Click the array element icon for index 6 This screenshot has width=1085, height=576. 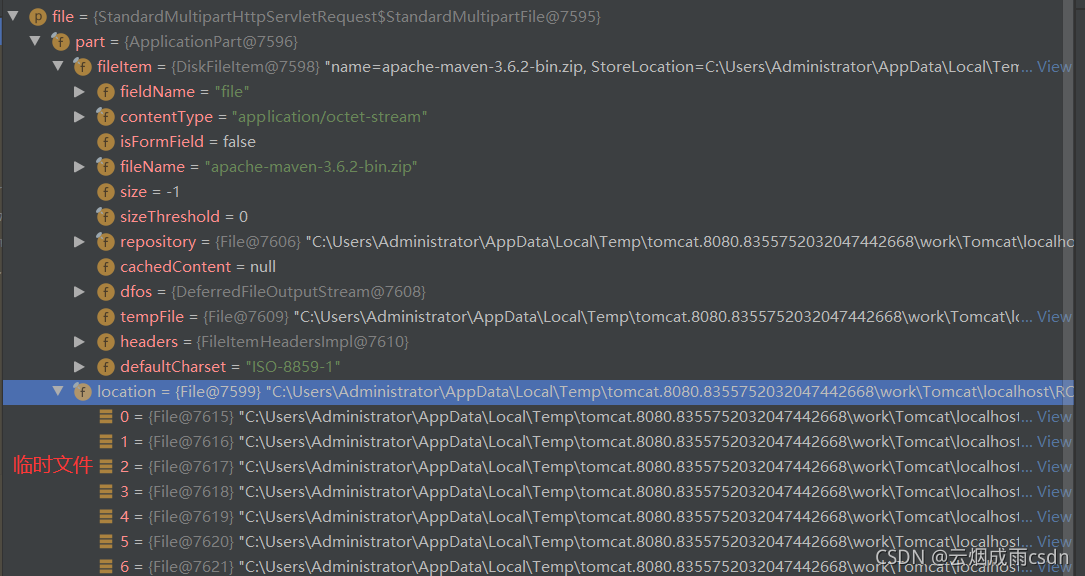[x=106, y=566]
